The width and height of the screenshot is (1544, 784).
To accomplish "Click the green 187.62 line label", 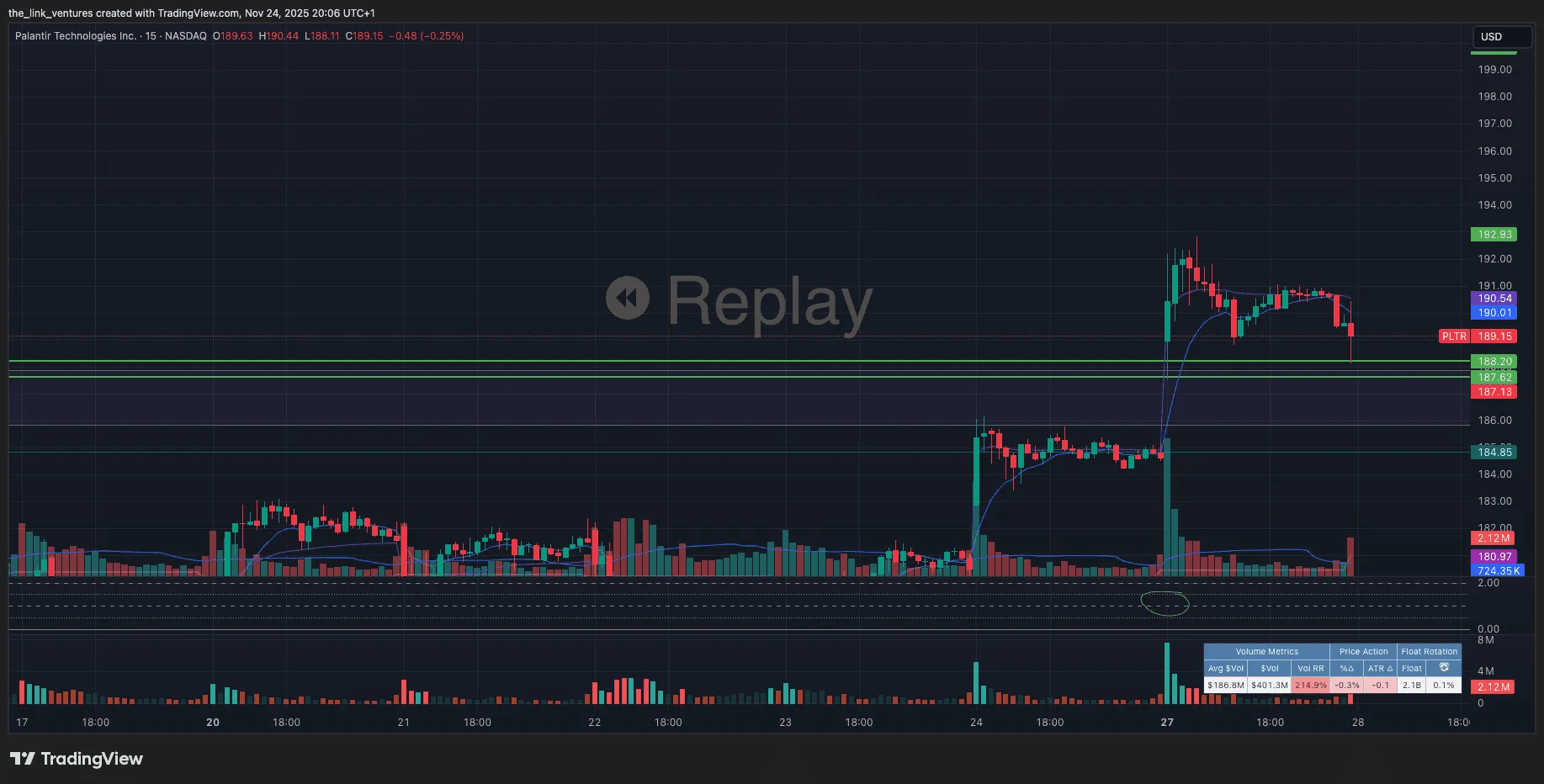I will (x=1494, y=378).
